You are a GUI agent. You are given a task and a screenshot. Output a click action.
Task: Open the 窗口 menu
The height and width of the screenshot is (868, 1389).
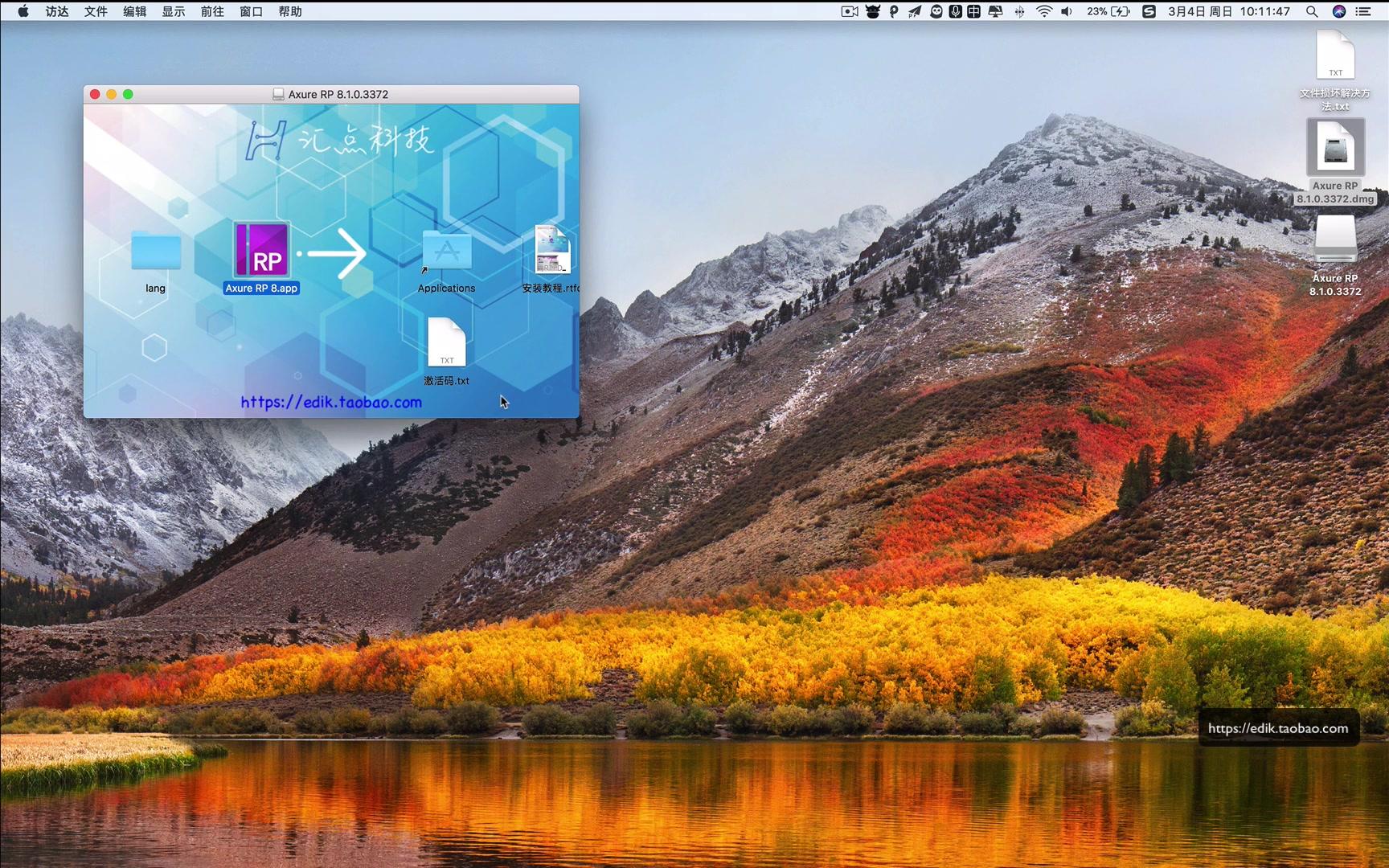(x=252, y=11)
